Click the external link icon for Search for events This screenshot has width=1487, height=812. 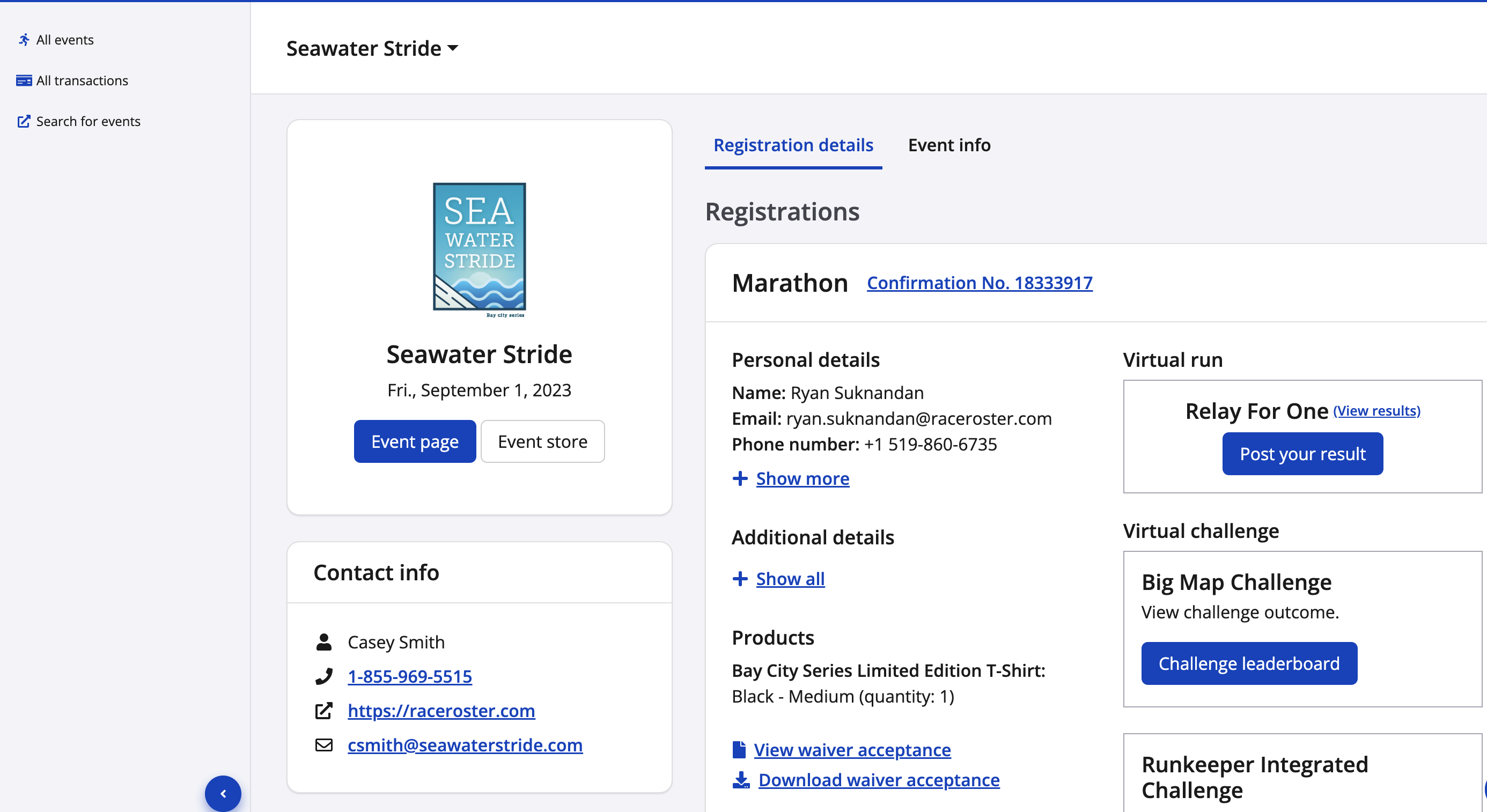pyautogui.click(x=24, y=121)
